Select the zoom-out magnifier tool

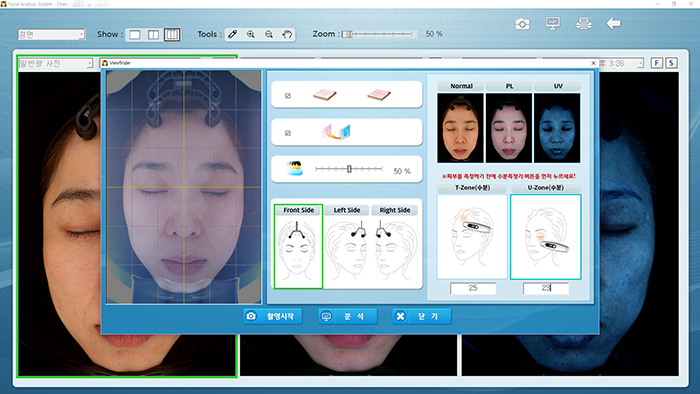[269, 34]
